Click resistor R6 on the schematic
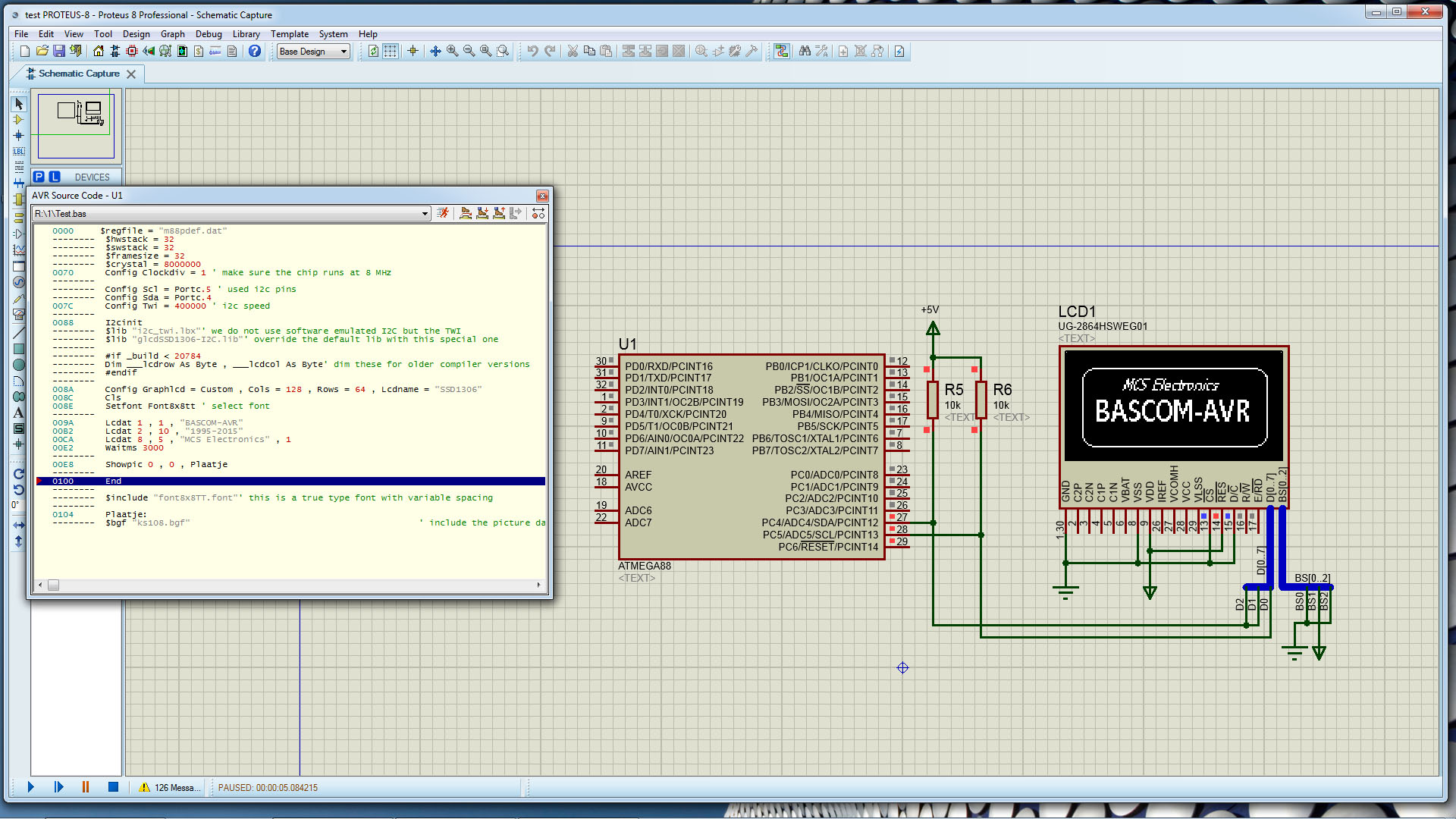Screen dimensions: 1456x819 (981, 399)
